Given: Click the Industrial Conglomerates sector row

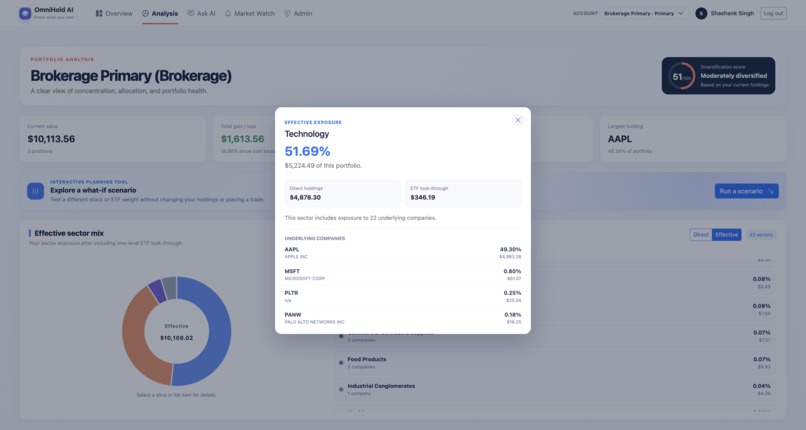Looking at the screenshot, I should click(x=554, y=389).
